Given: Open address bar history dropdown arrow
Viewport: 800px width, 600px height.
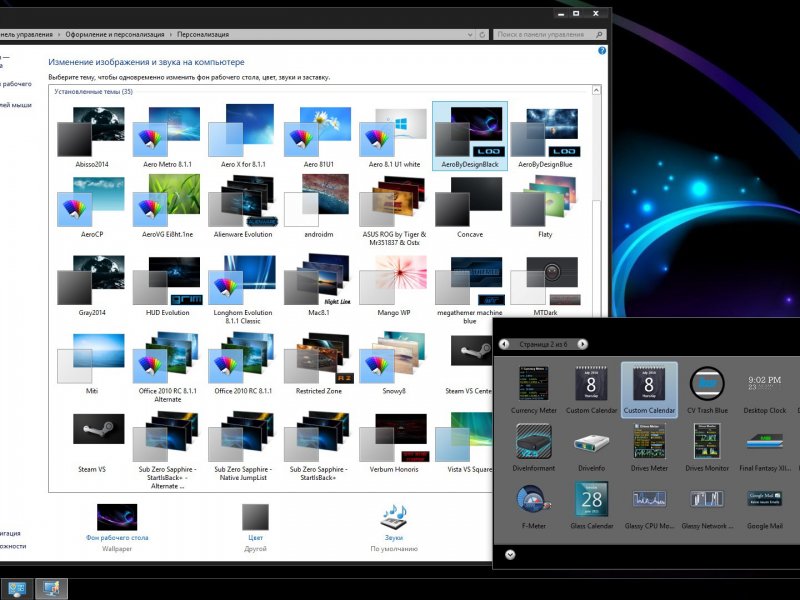Looking at the screenshot, I should point(470,35).
